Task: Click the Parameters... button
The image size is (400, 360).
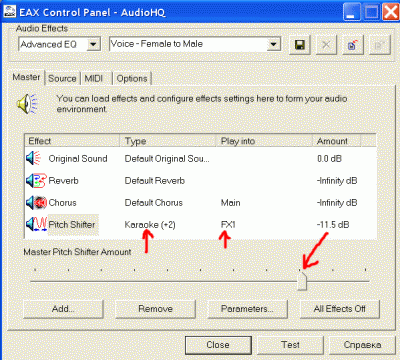Action: (247, 309)
